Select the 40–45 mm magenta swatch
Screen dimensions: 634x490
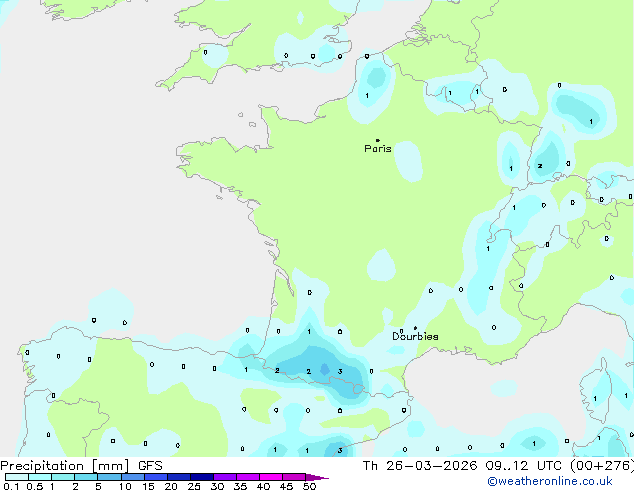click(x=271, y=477)
